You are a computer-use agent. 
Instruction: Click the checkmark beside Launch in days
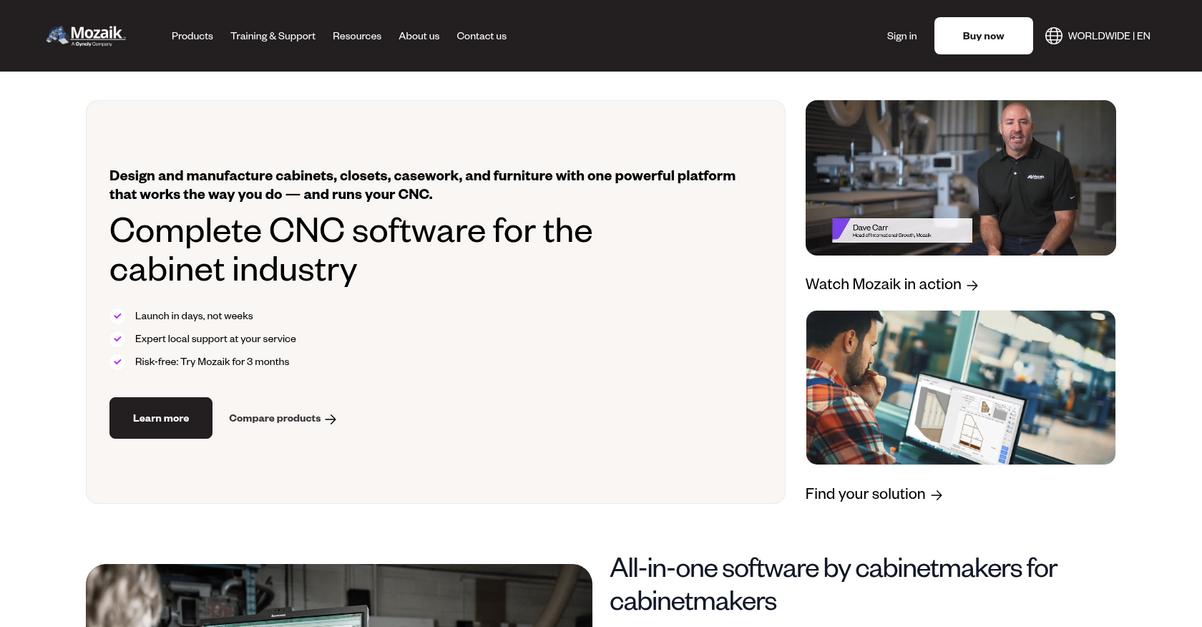point(117,316)
